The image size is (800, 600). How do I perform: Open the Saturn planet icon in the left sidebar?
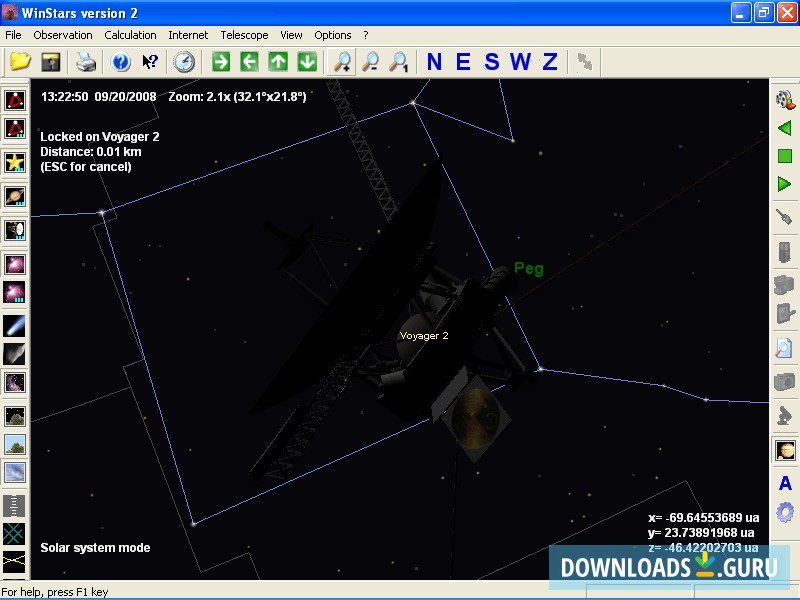pos(14,194)
